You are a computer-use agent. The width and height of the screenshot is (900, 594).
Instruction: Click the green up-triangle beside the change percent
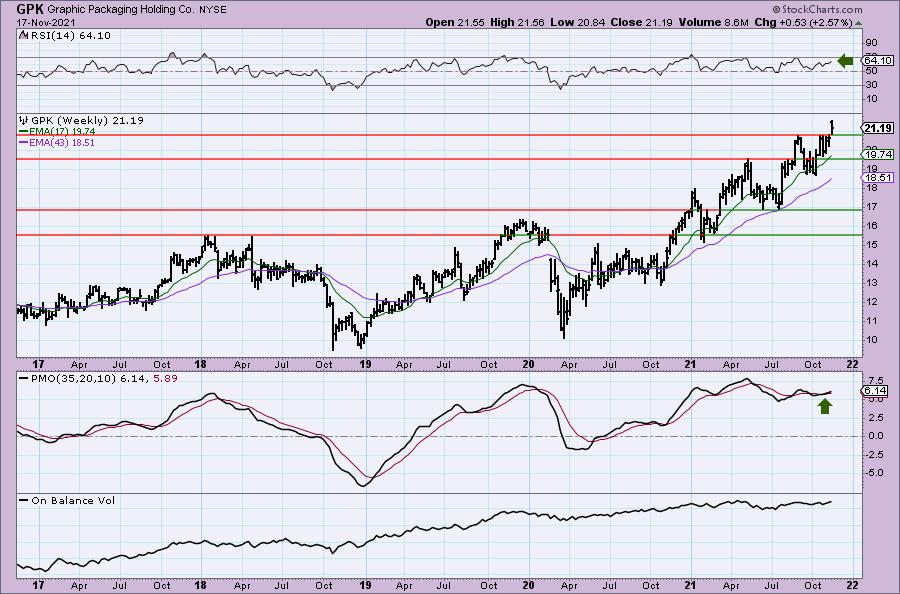[858, 23]
